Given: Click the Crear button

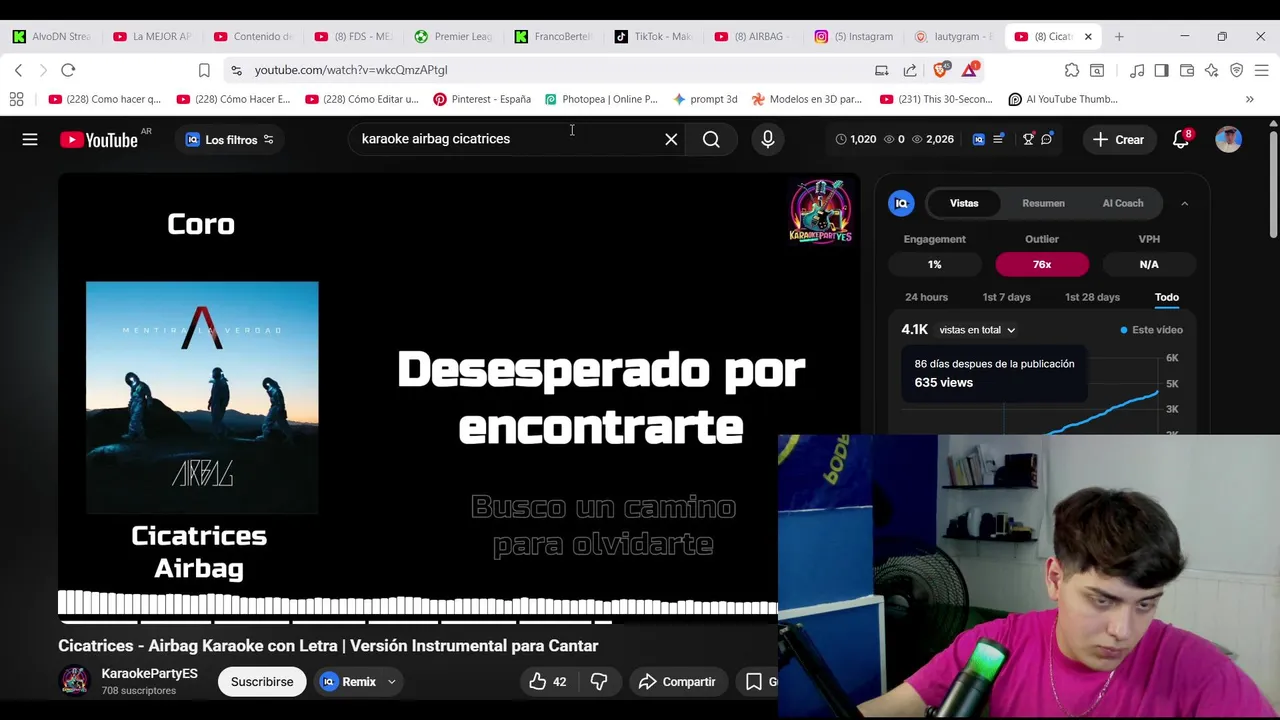Looking at the screenshot, I should [1118, 140].
